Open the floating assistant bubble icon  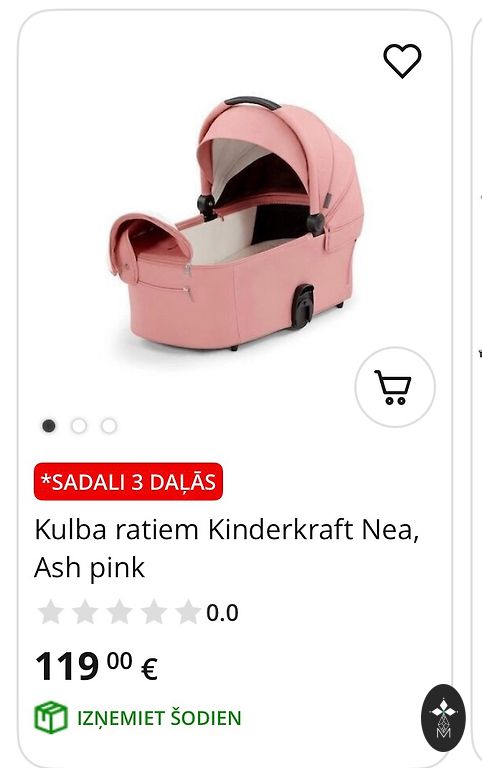pyautogui.click(x=443, y=718)
